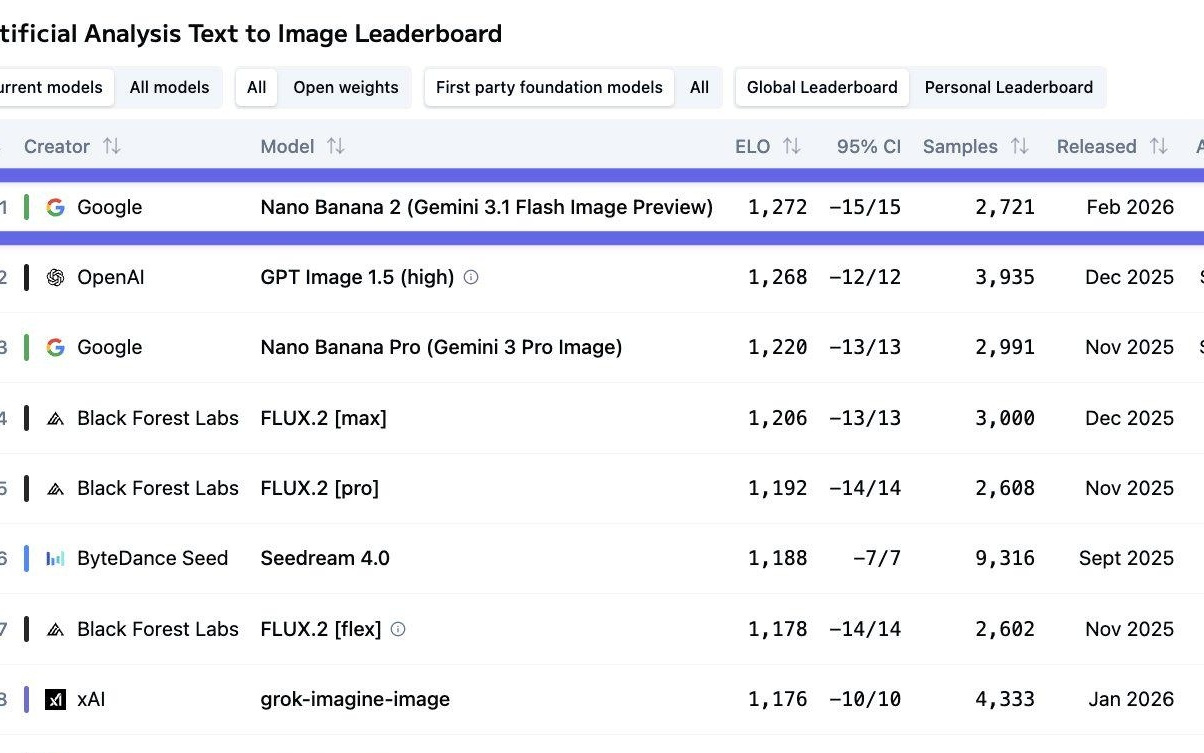Click the xAI logo icon
This screenshot has height=753, width=1204.
coord(56,700)
